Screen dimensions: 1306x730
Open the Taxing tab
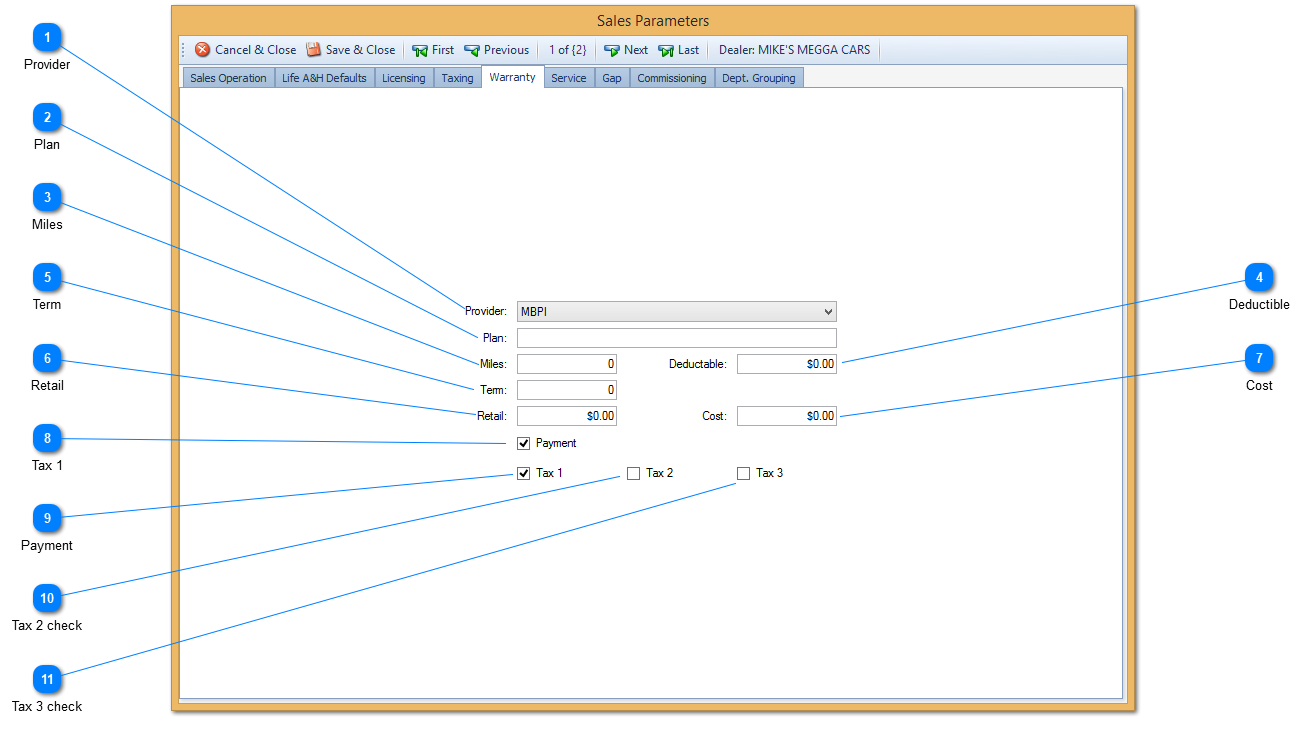point(457,78)
